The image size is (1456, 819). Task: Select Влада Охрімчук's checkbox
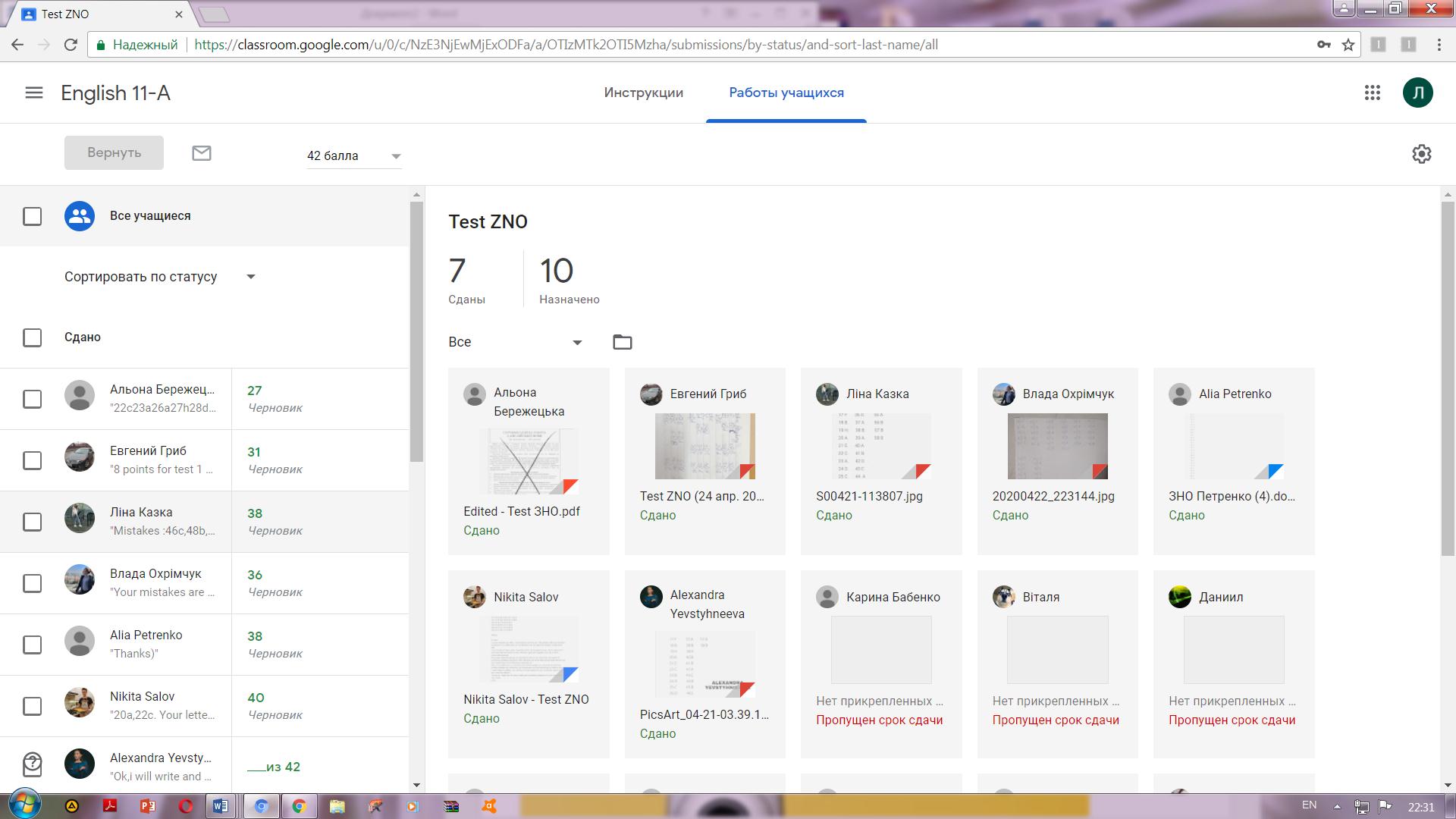(32, 583)
